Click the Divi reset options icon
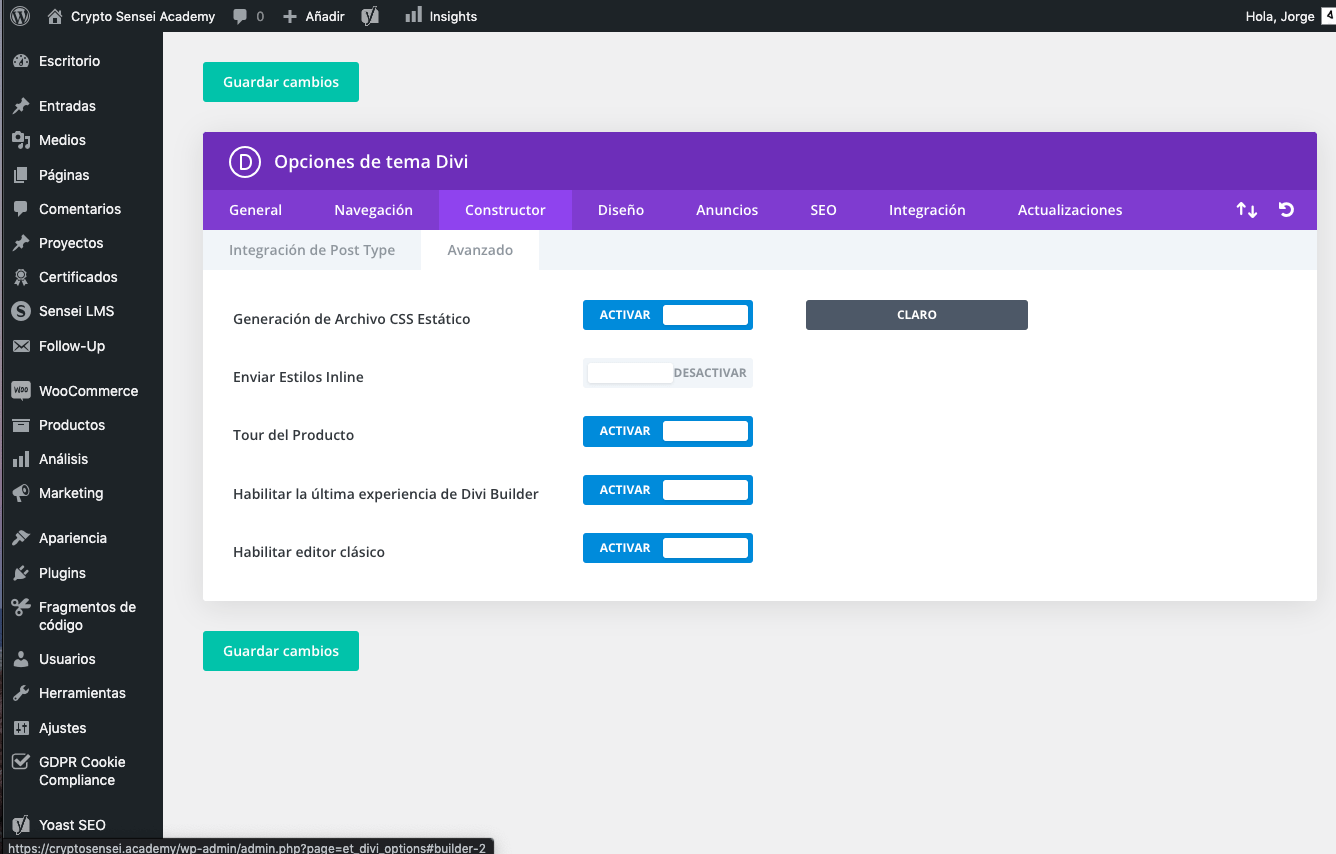The width and height of the screenshot is (1336, 854). click(x=1287, y=210)
